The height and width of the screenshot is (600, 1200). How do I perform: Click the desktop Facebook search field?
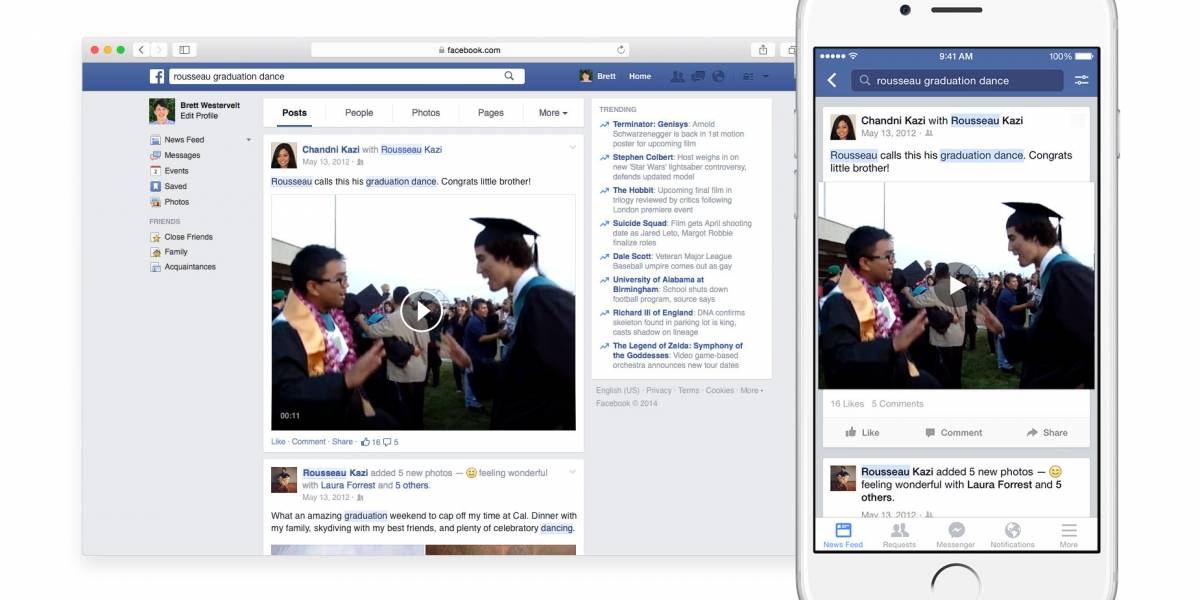346,76
